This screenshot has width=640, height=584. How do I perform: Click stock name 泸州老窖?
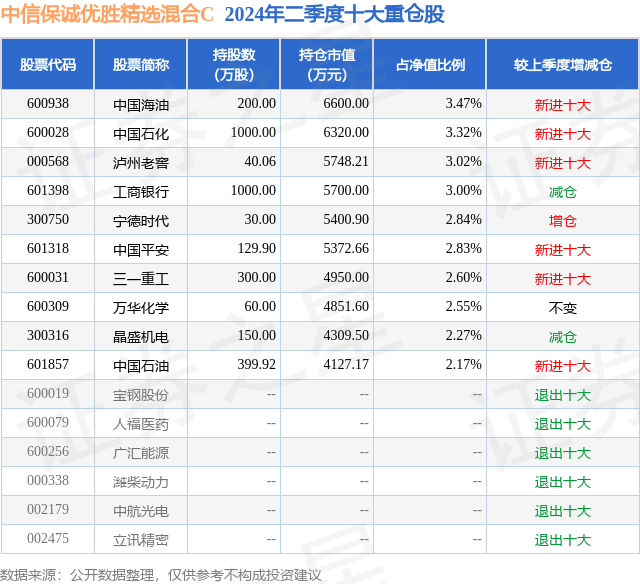(141, 163)
